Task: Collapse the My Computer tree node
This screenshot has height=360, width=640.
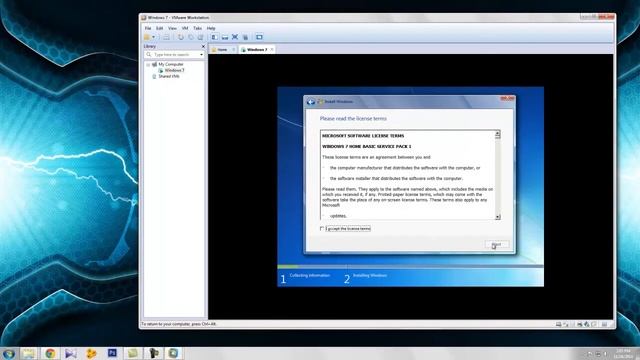Action: point(148,64)
